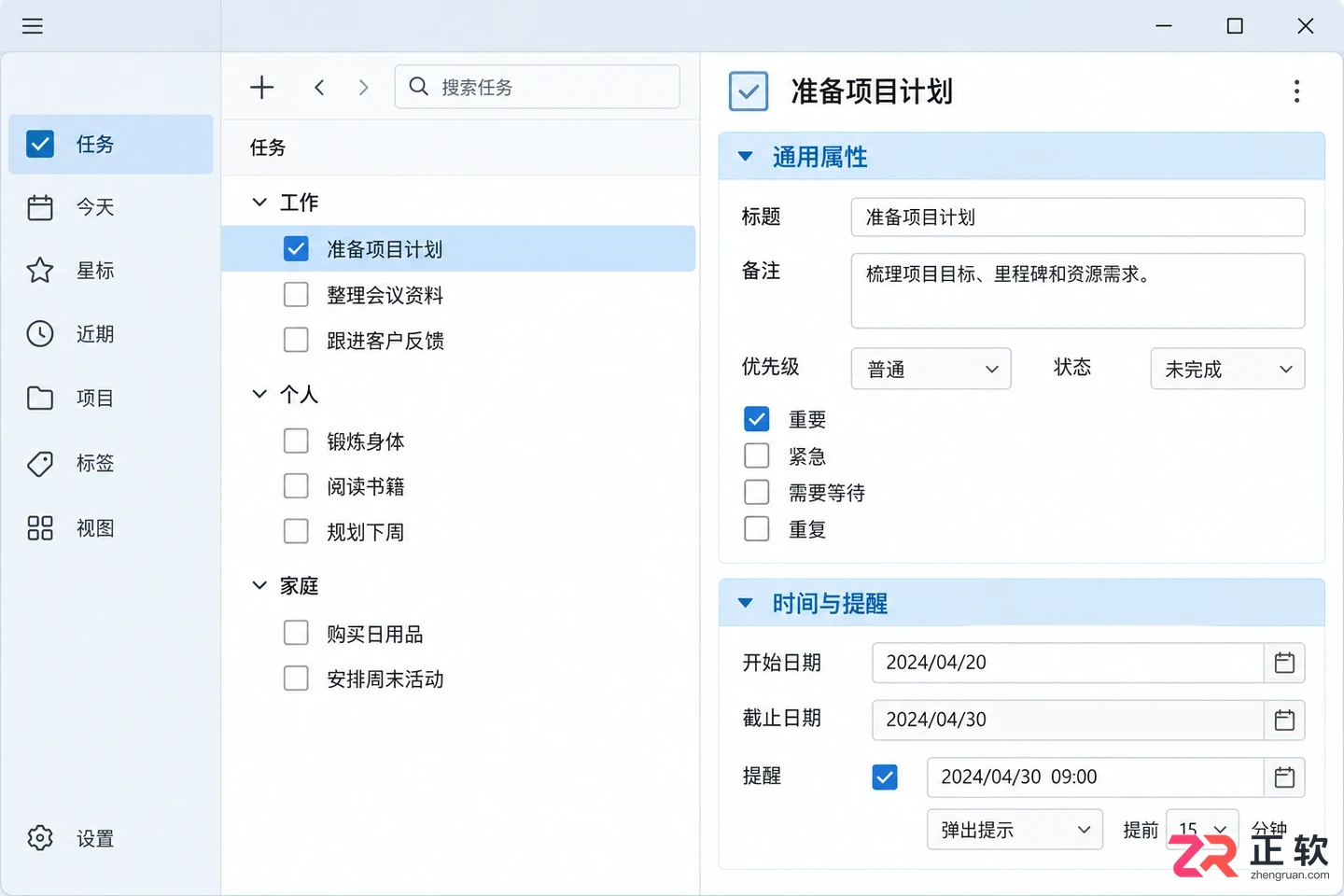Minimize the window

pyautogui.click(x=1164, y=26)
